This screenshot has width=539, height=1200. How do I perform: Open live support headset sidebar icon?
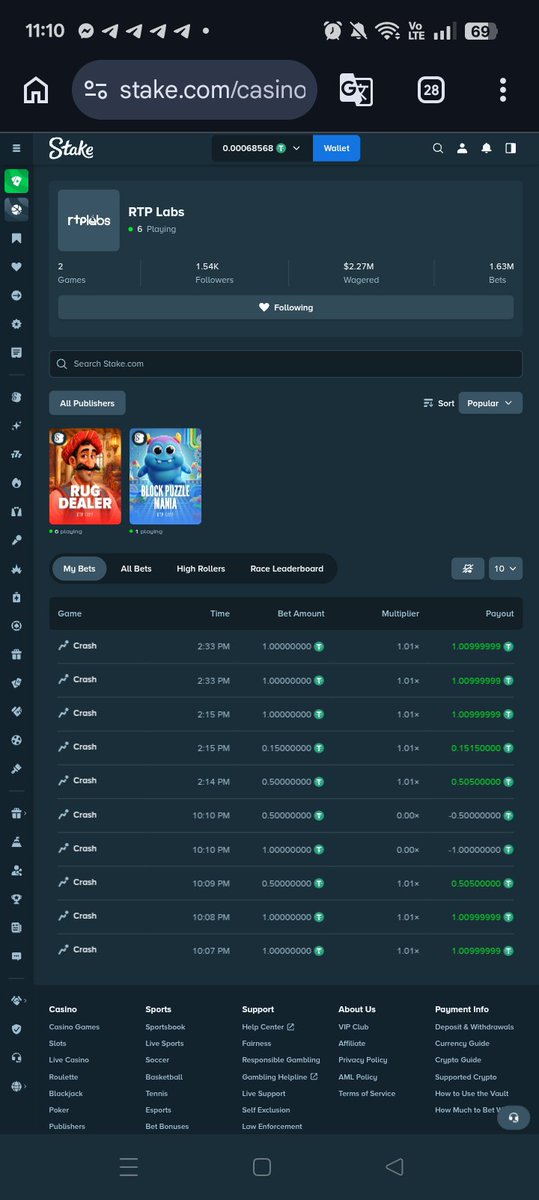pyautogui.click(x=16, y=1057)
